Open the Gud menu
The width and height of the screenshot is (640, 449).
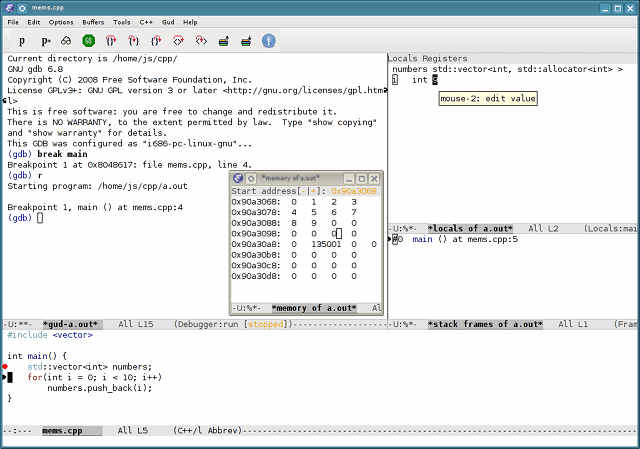click(x=168, y=22)
